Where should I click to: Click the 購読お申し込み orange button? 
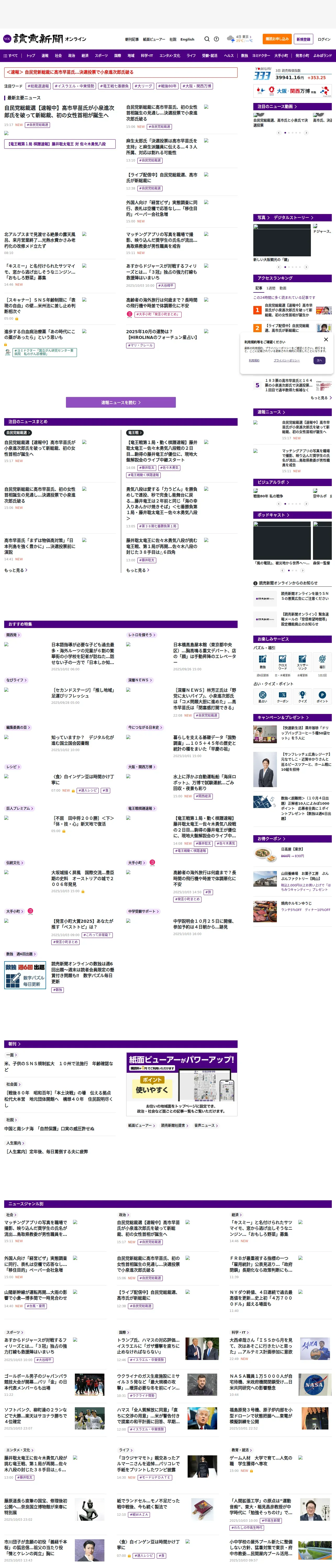point(277,39)
